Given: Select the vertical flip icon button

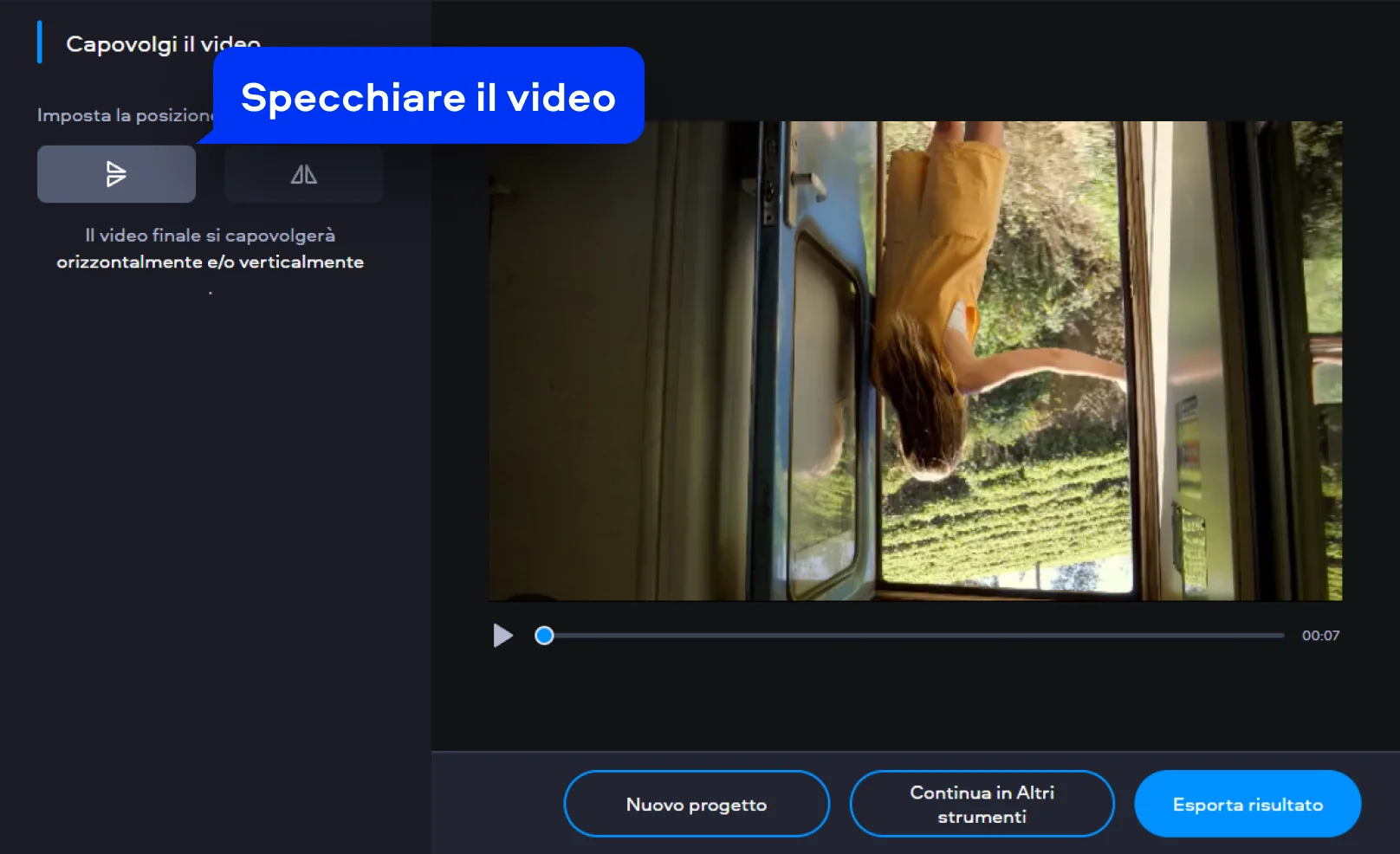Looking at the screenshot, I should (116, 174).
